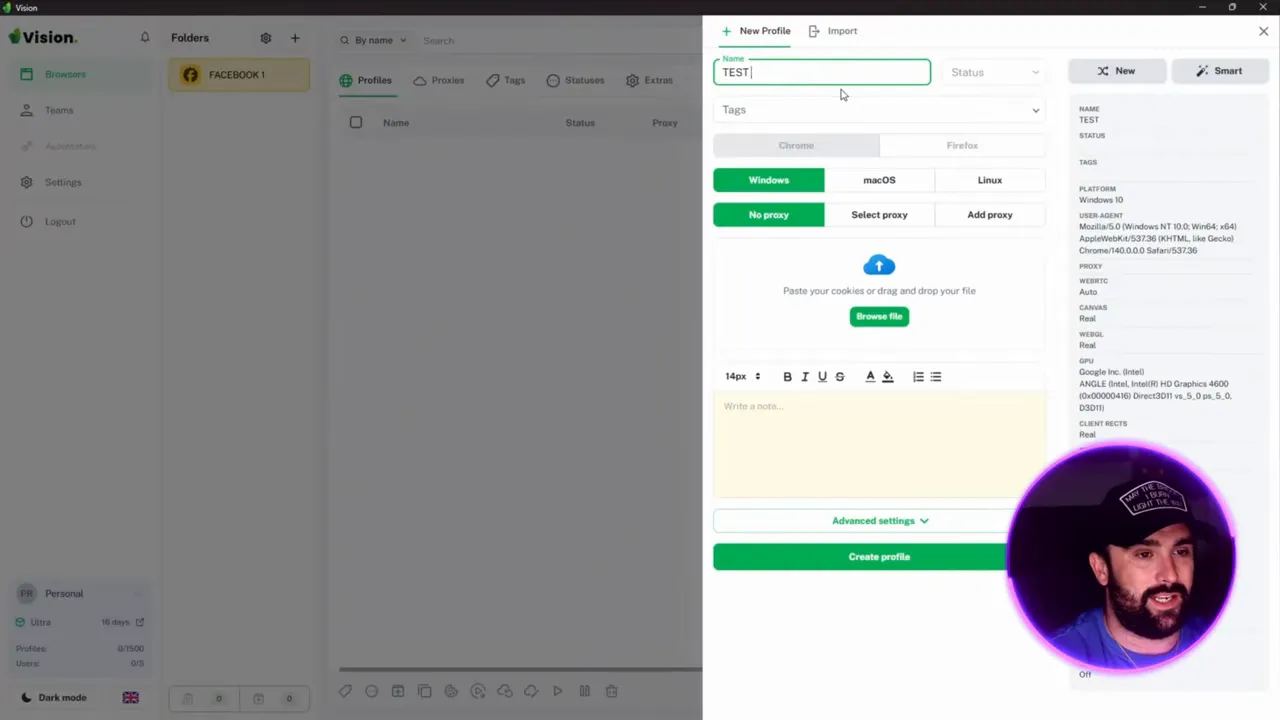Open the Status dropdown
The image size is (1280, 720).
click(994, 71)
